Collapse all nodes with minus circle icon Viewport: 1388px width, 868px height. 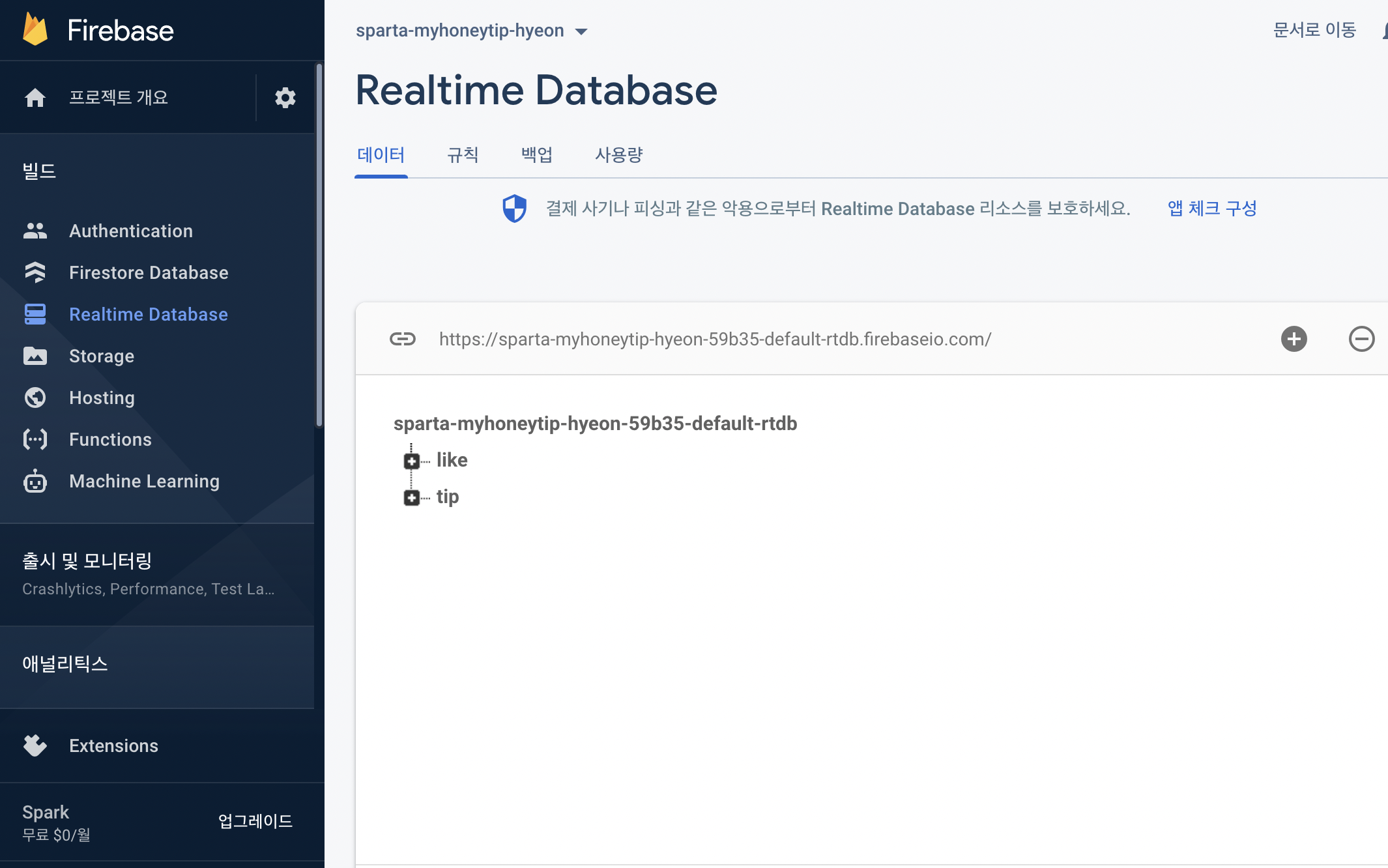coord(1362,339)
